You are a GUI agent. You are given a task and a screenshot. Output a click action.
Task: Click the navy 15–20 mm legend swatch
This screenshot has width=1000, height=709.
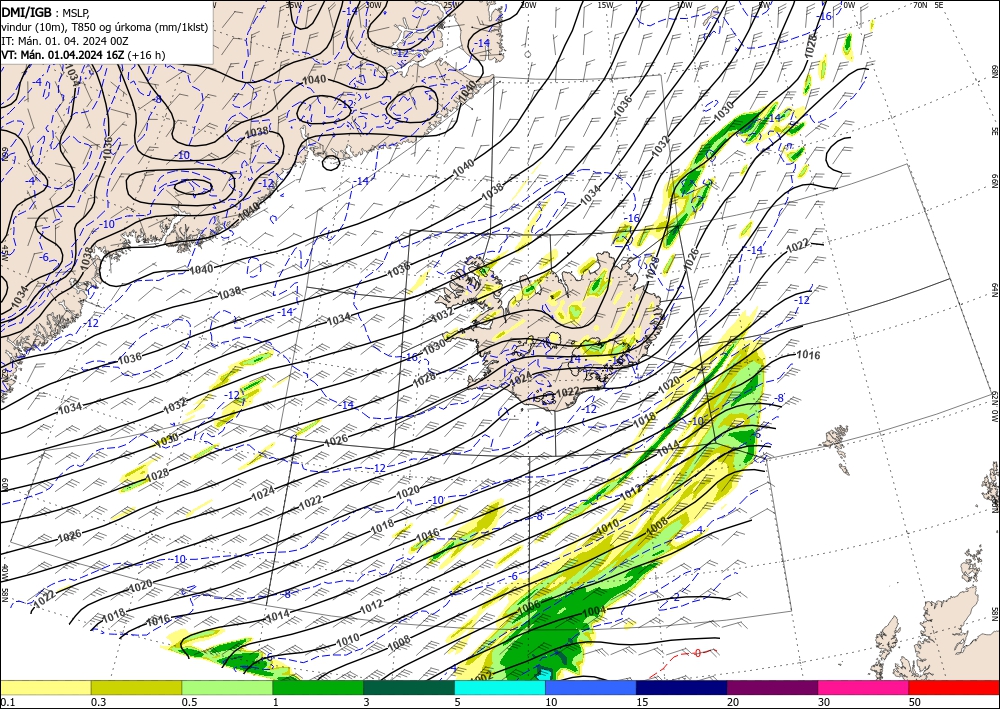682,687
